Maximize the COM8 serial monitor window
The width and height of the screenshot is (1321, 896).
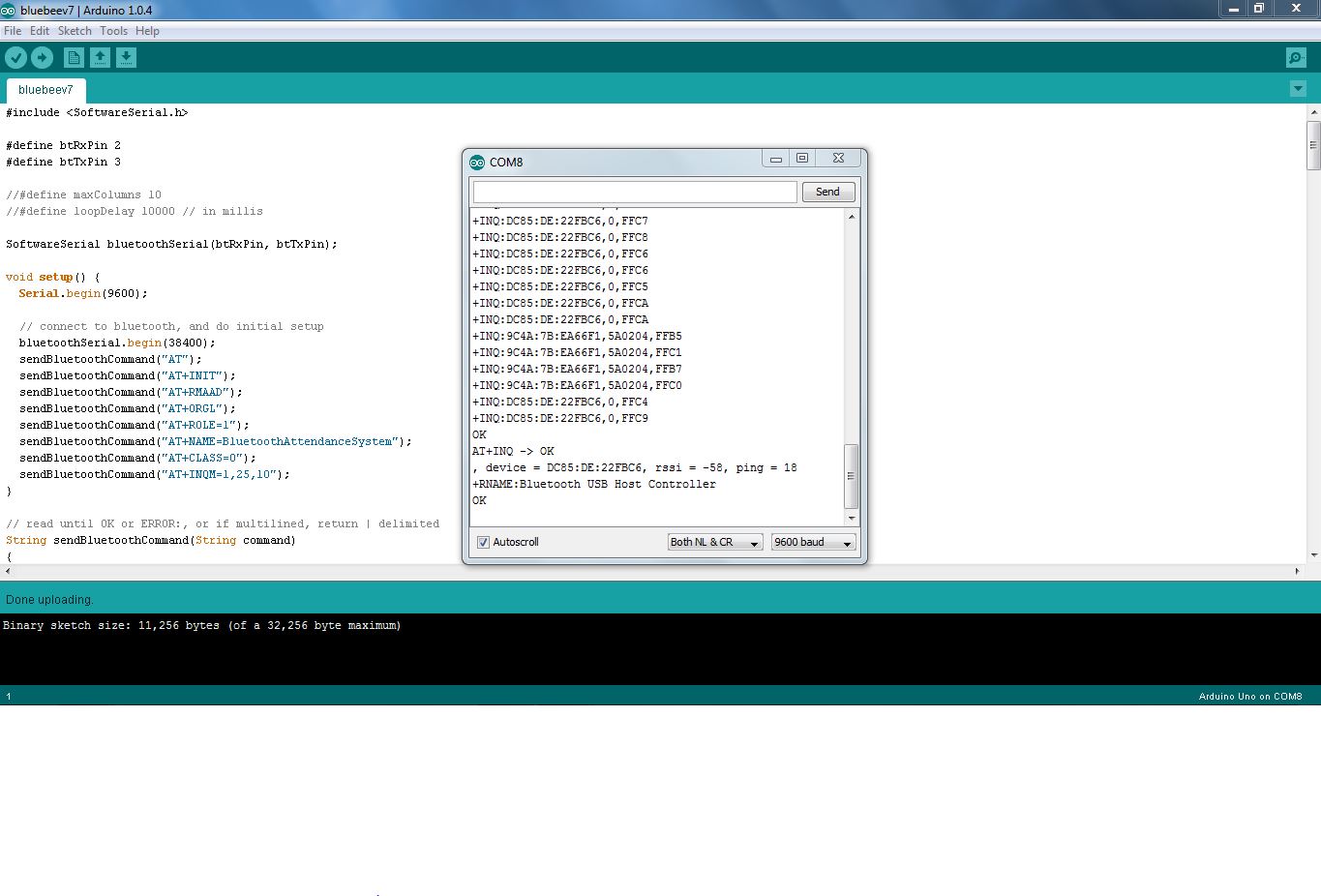click(x=802, y=159)
